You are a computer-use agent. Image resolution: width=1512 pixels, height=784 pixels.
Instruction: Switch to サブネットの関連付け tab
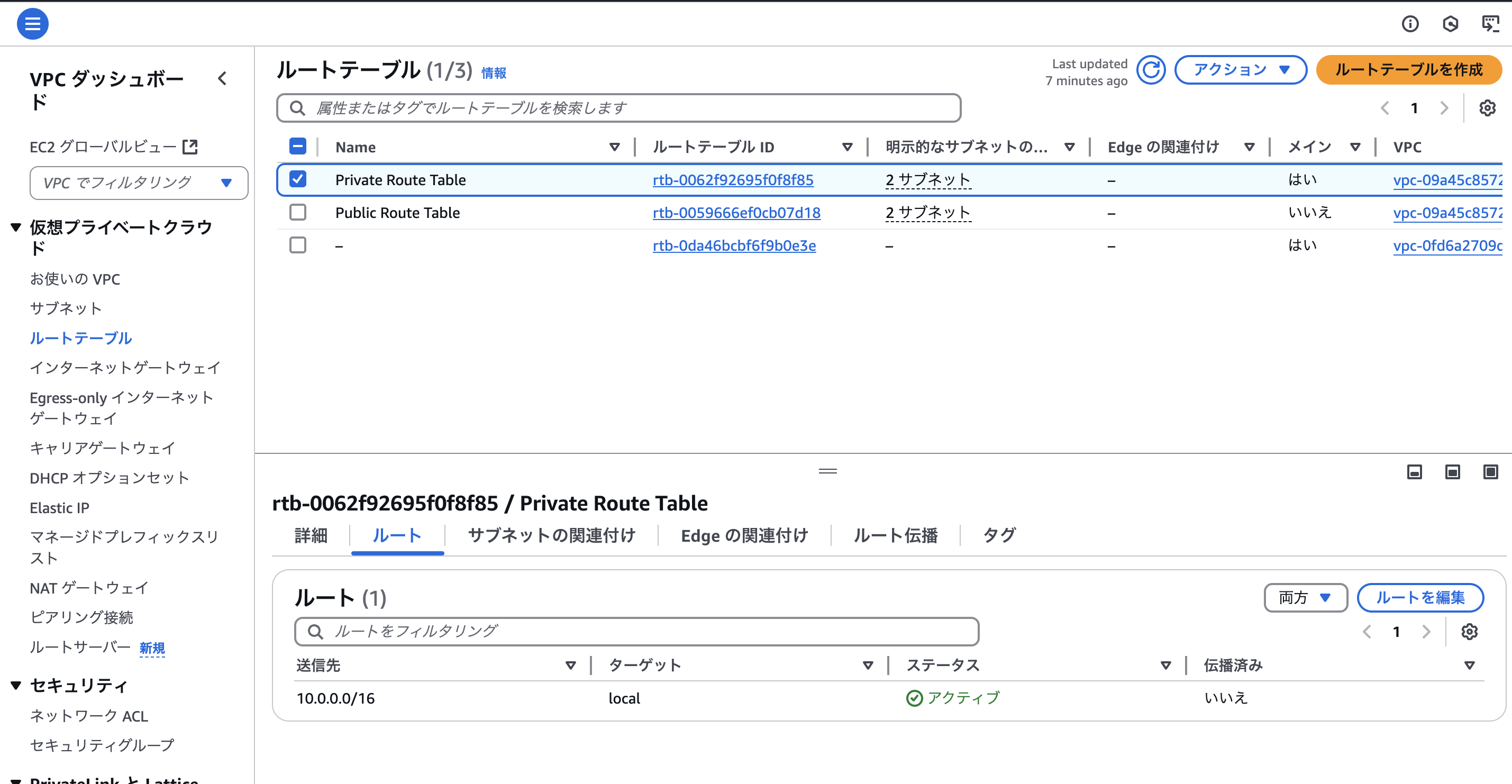pyautogui.click(x=551, y=536)
